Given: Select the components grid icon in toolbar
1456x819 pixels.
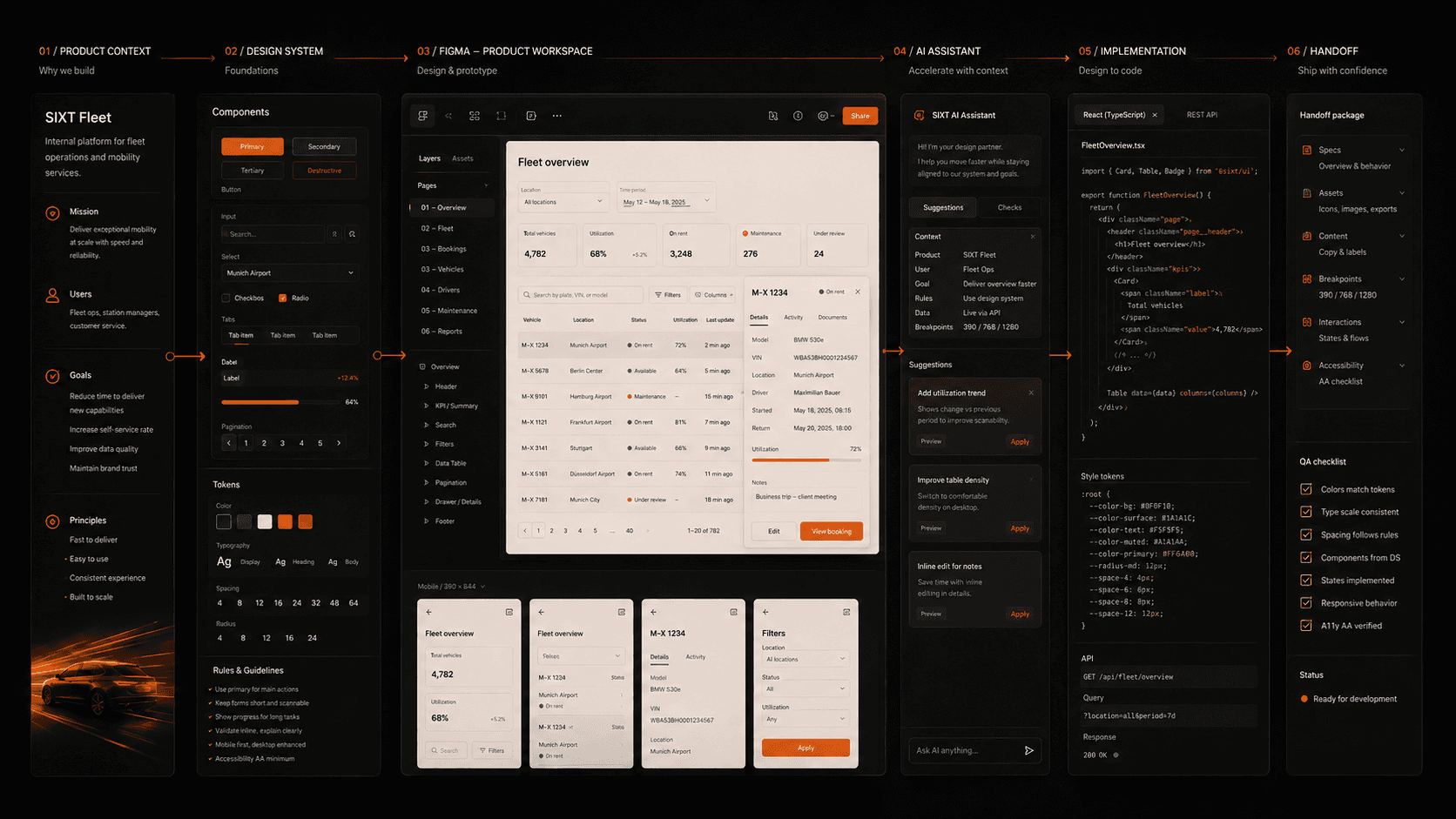Looking at the screenshot, I should point(475,116).
